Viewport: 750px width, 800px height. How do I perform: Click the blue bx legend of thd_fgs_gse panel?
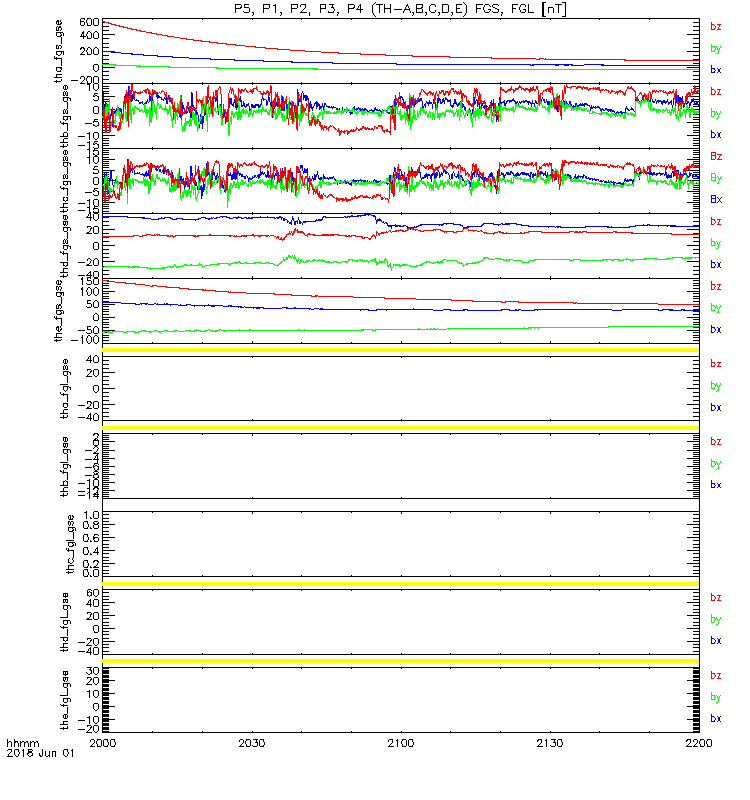tap(716, 265)
